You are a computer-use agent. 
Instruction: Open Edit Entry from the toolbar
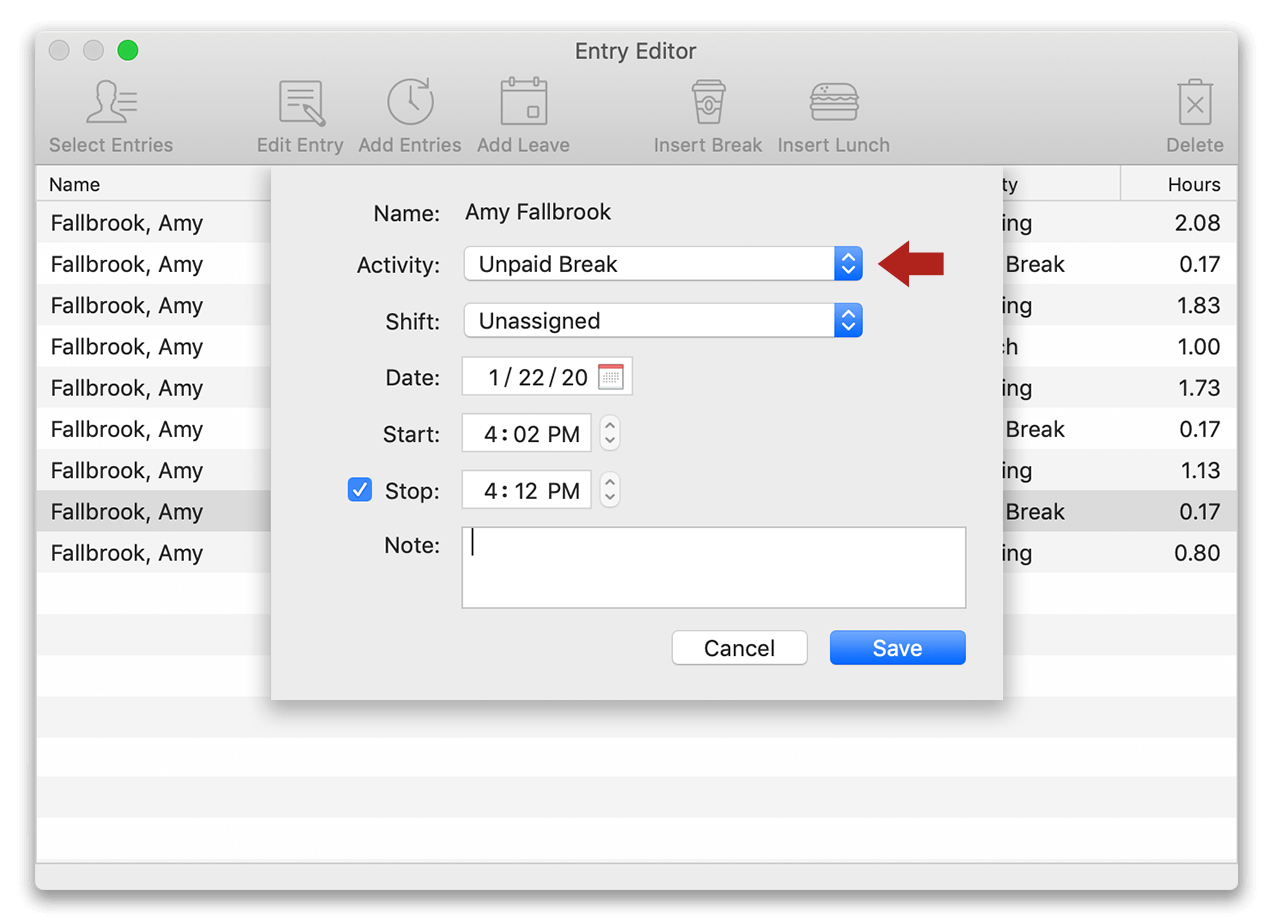pos(300,103)
